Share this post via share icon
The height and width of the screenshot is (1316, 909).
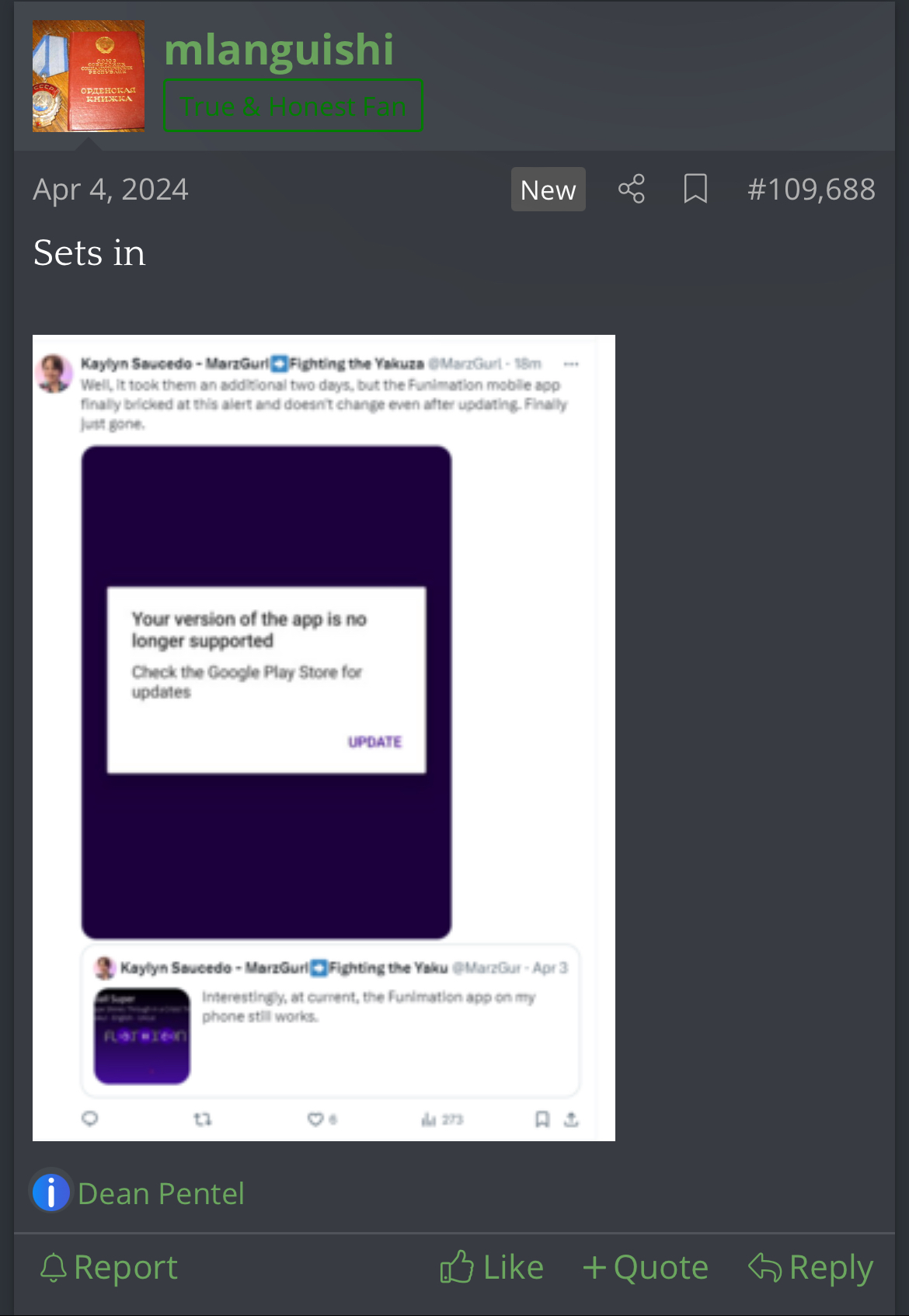click(x=632, y=189)
